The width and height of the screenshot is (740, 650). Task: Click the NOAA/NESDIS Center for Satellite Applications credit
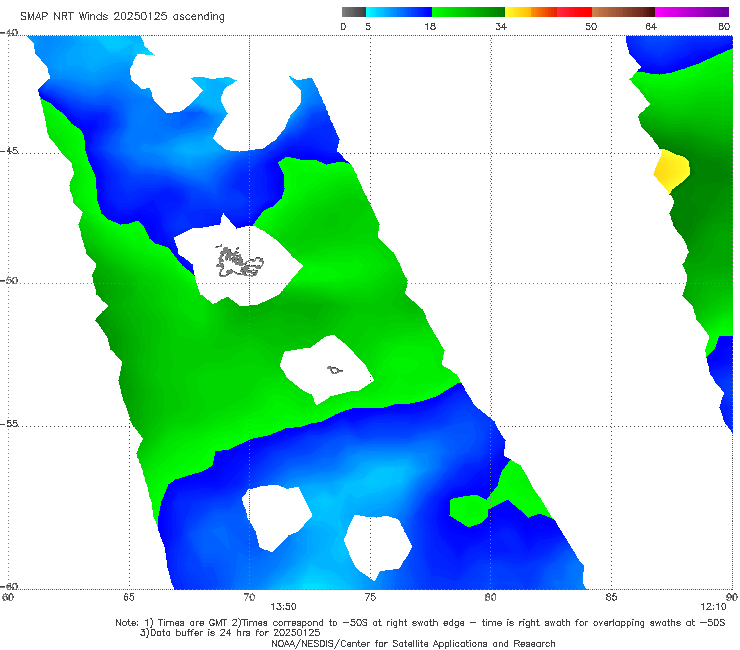[x=413, y=643]
